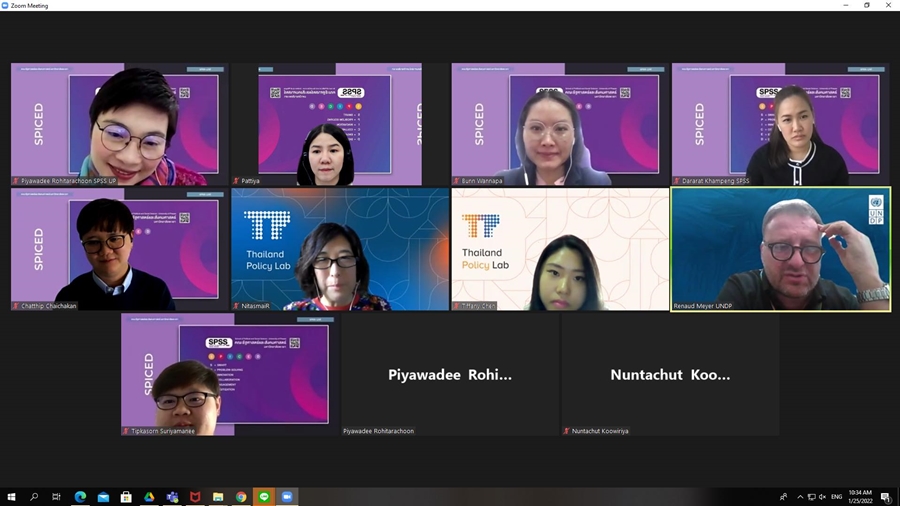Select NitasmaiR's video tile
The height and width of the screenshot is (506, 900).
[x=340, y=249]
